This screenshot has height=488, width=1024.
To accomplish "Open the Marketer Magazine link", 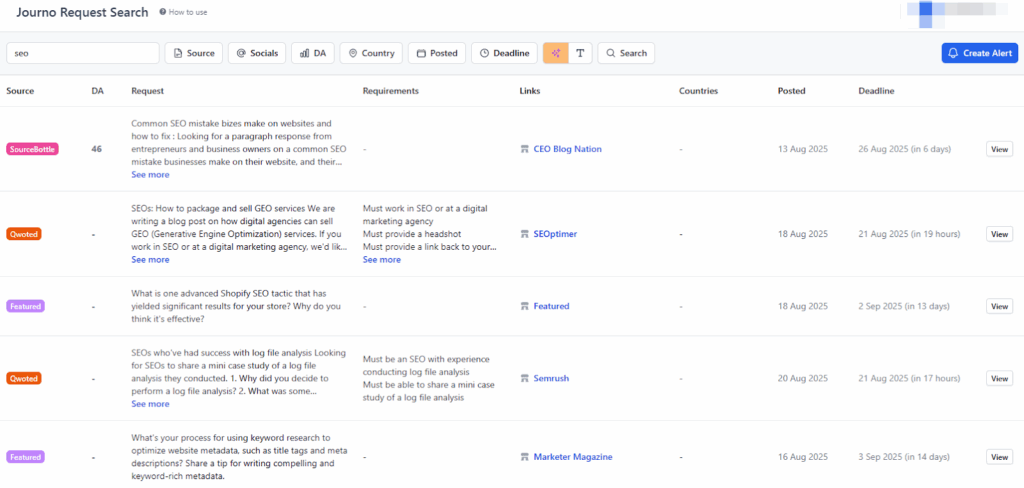I will 572,457.
